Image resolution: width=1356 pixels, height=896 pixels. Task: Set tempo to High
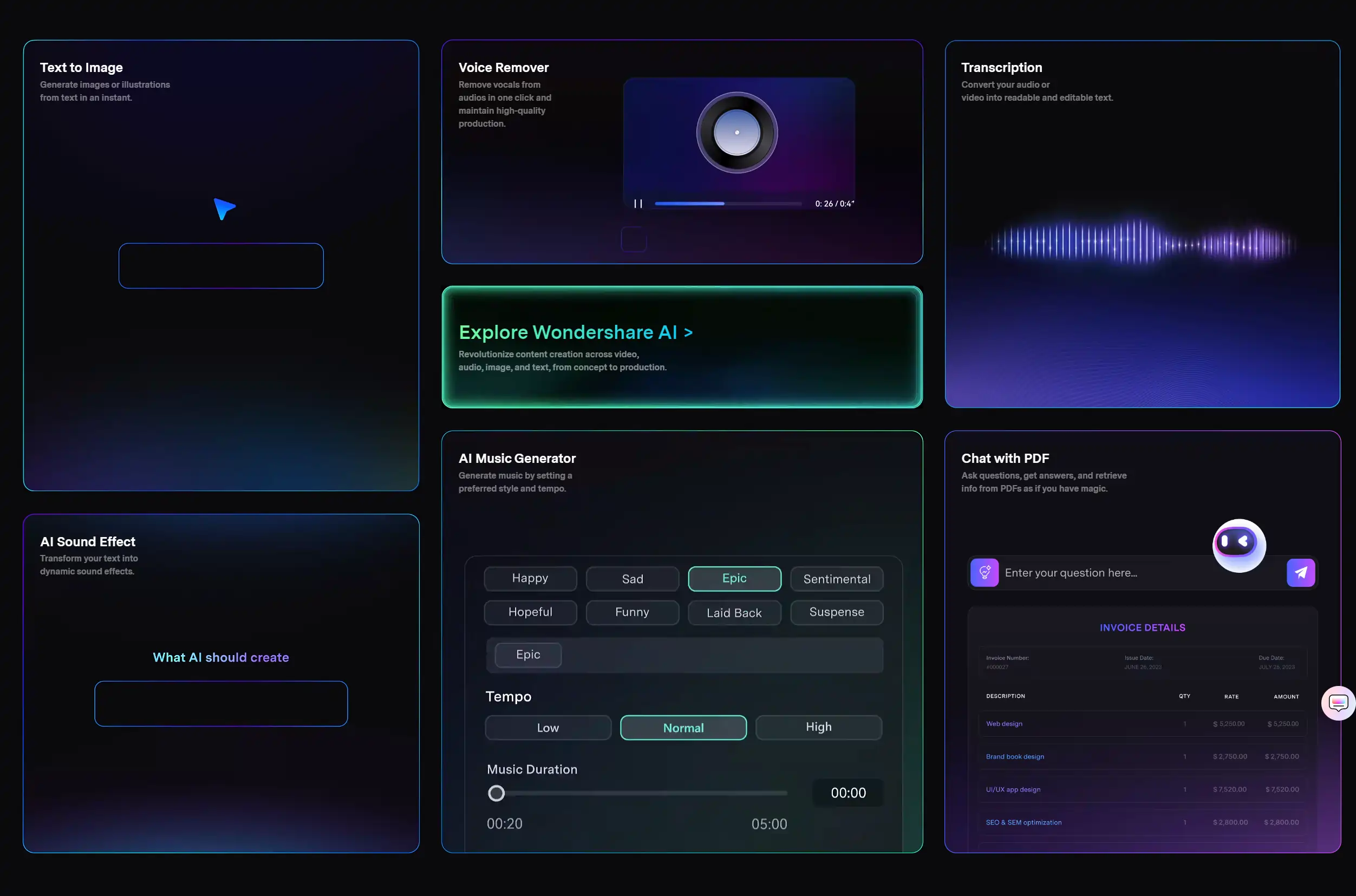click(x=818, y=727)
